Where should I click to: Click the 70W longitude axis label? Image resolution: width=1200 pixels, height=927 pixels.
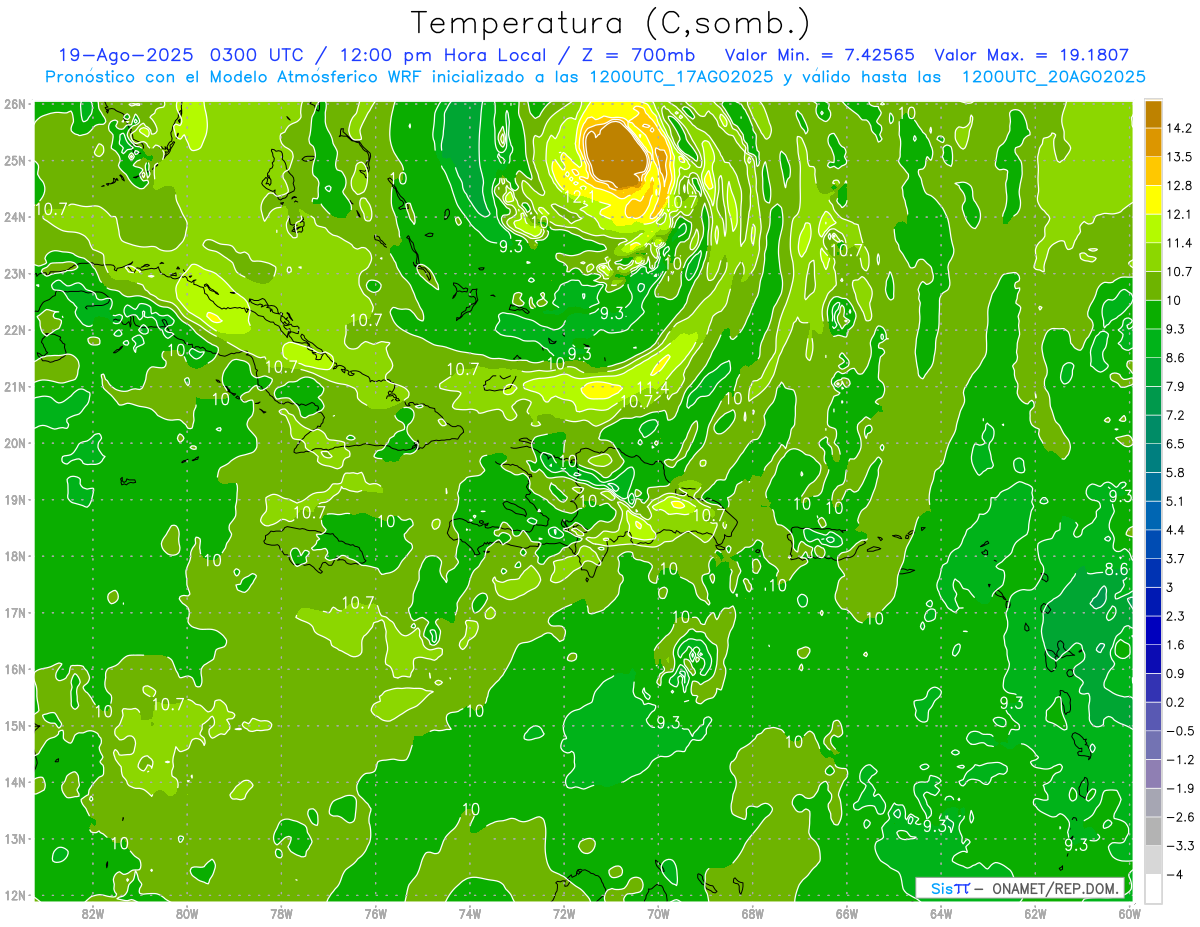(659, 913)
